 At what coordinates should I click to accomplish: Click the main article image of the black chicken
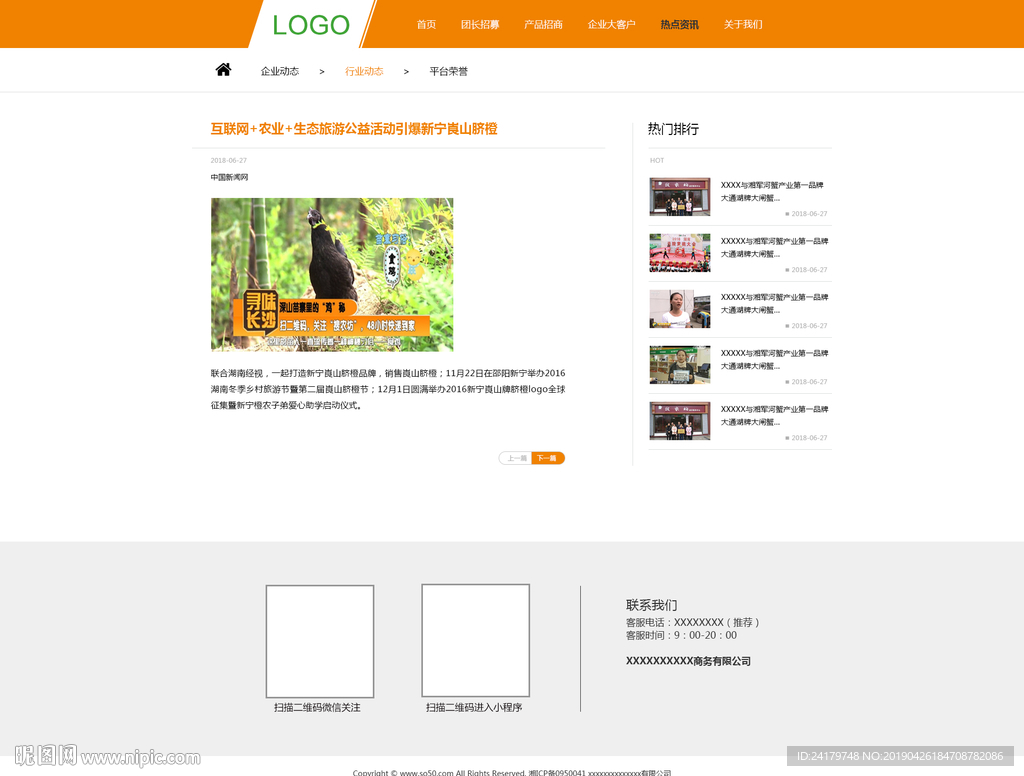[x=332, y=274]
